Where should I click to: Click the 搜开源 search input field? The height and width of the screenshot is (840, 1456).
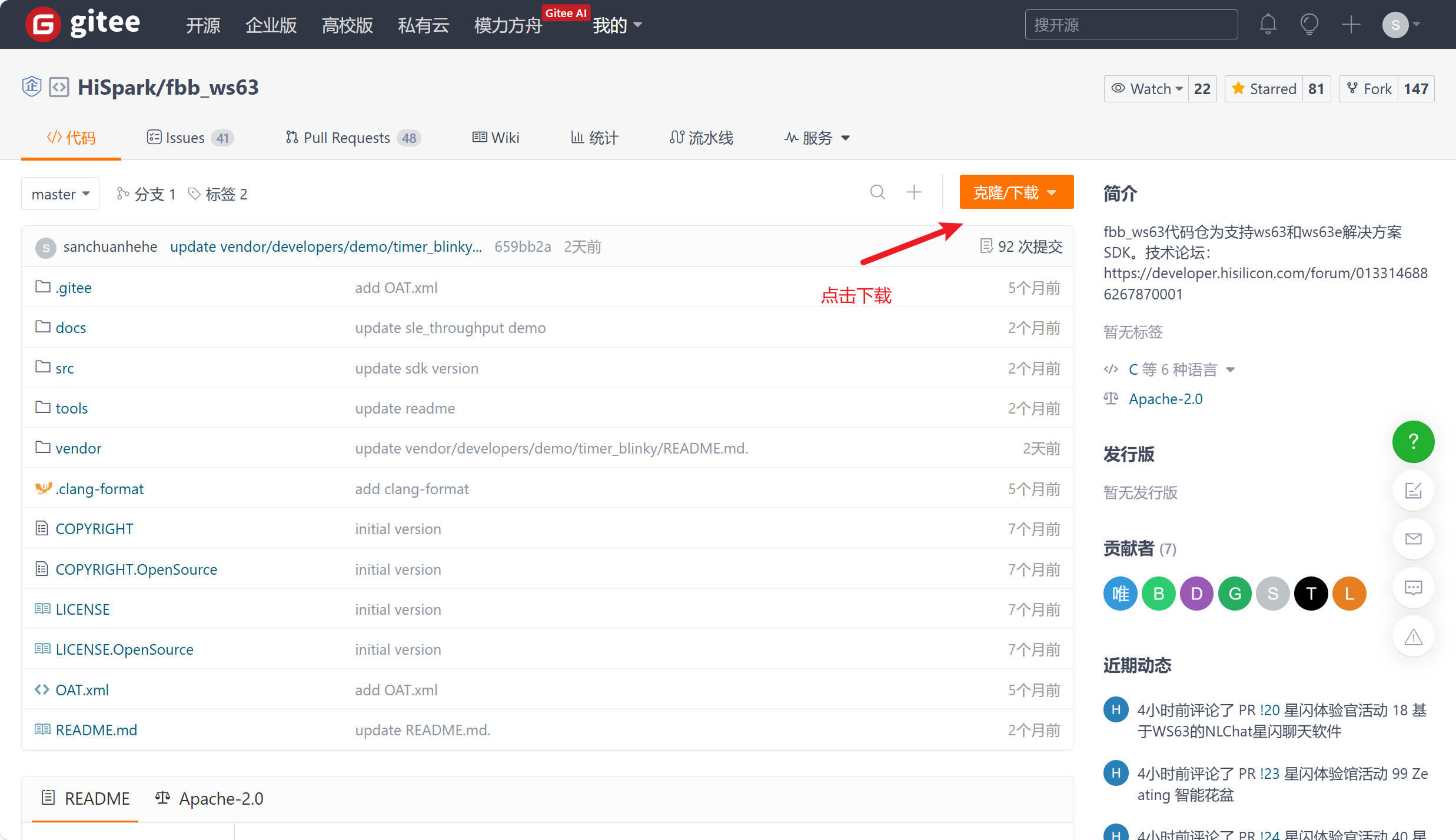(x=1131, y=25)
